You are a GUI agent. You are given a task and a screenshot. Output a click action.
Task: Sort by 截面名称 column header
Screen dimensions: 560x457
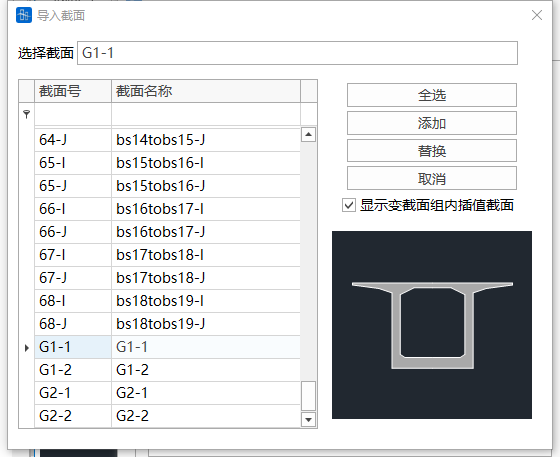206,91
